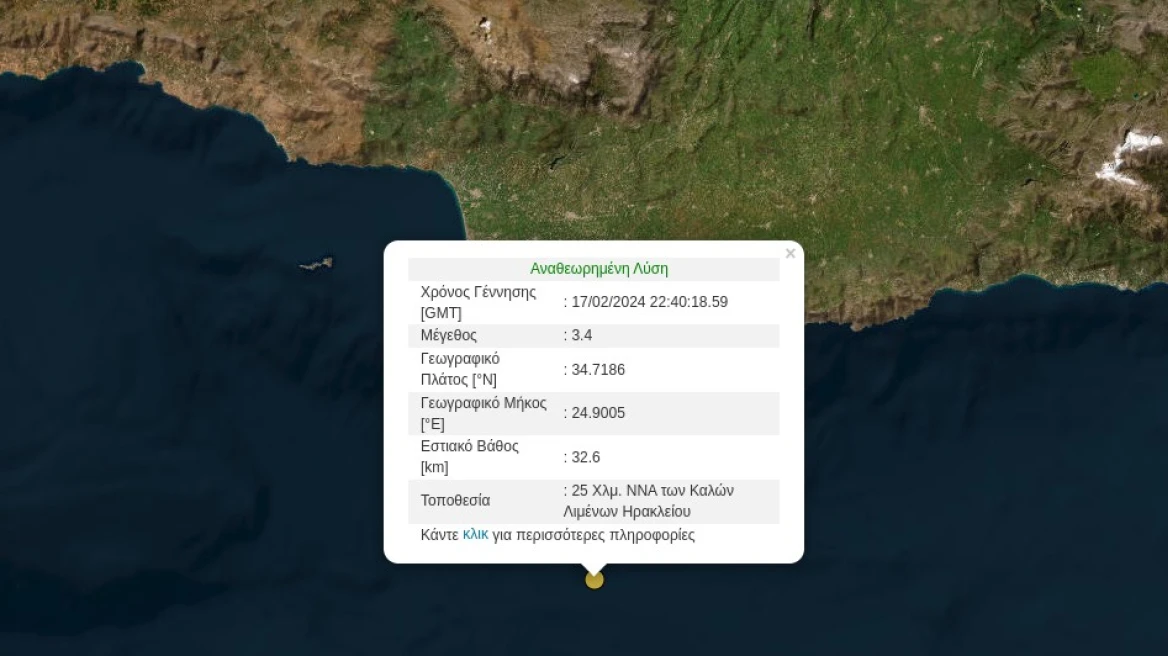Click the 'Εστιακό Βάθος [km]' label
Image resolution: width=1168 pixels, height=656 pixels.
469,456
